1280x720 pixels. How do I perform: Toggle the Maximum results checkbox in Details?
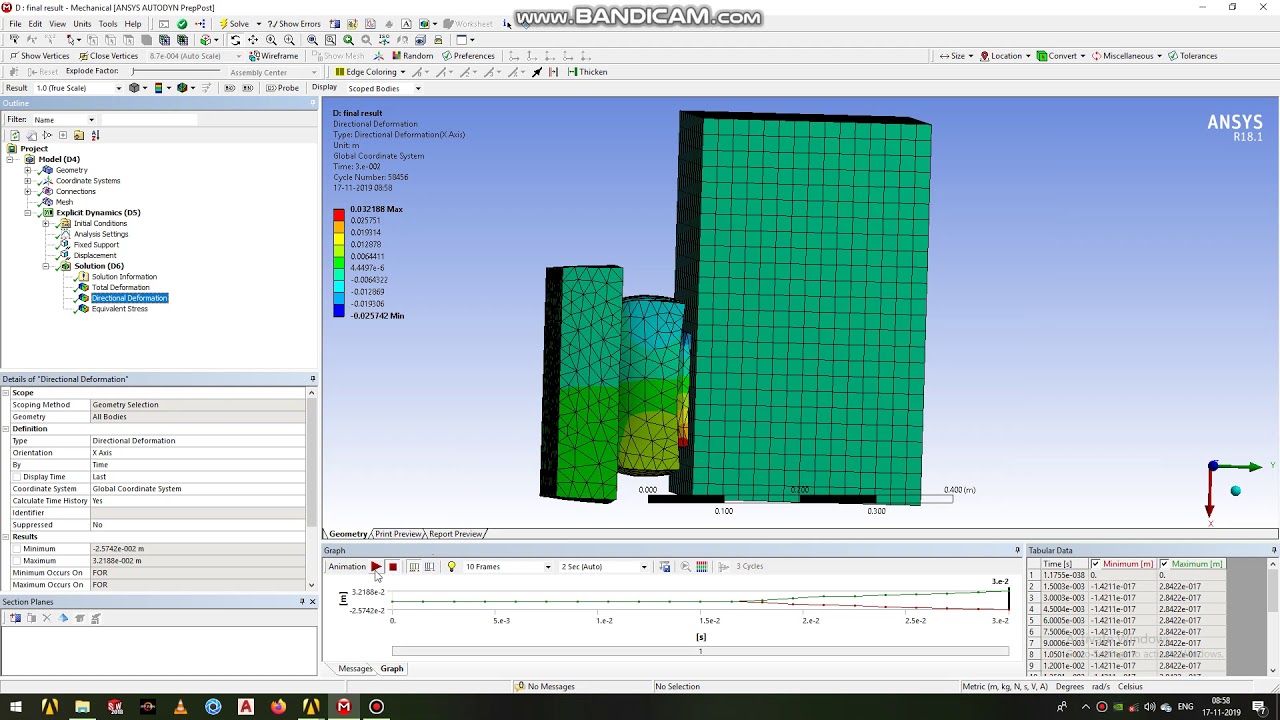(17, 561)
